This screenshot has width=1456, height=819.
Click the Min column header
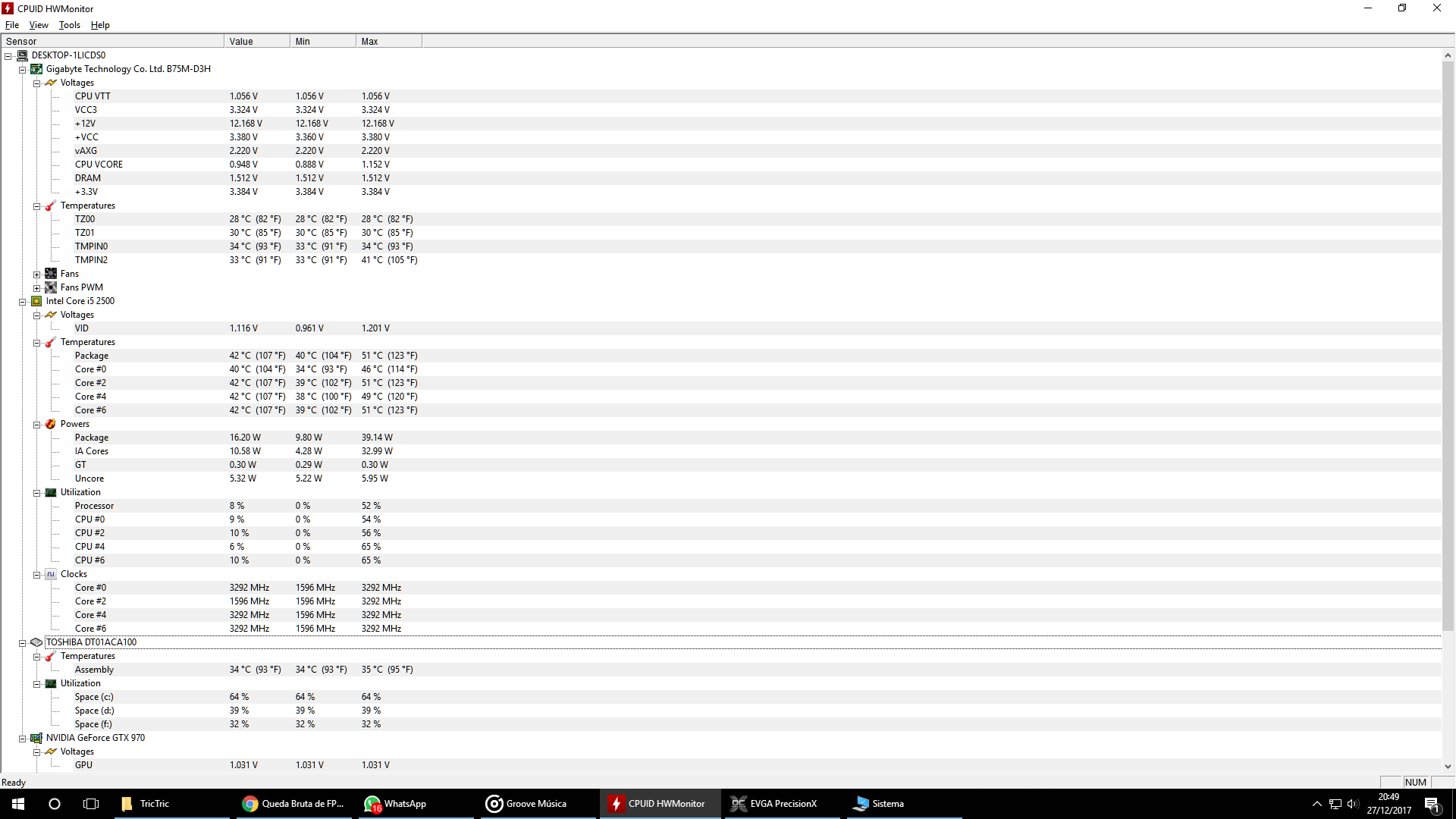pos(323,42)
